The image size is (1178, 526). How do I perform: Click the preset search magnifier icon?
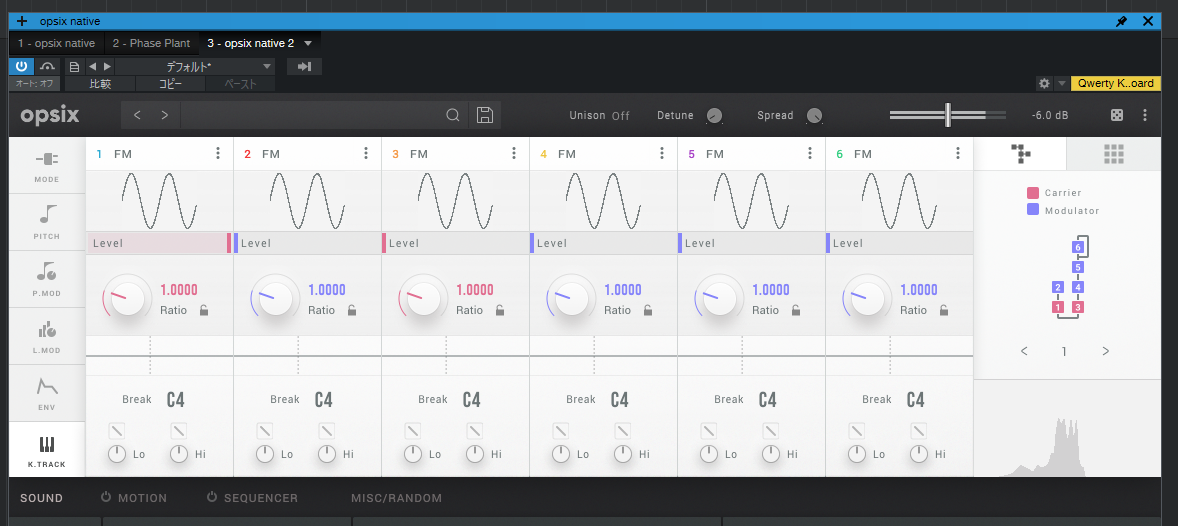[x=453, y=115]
